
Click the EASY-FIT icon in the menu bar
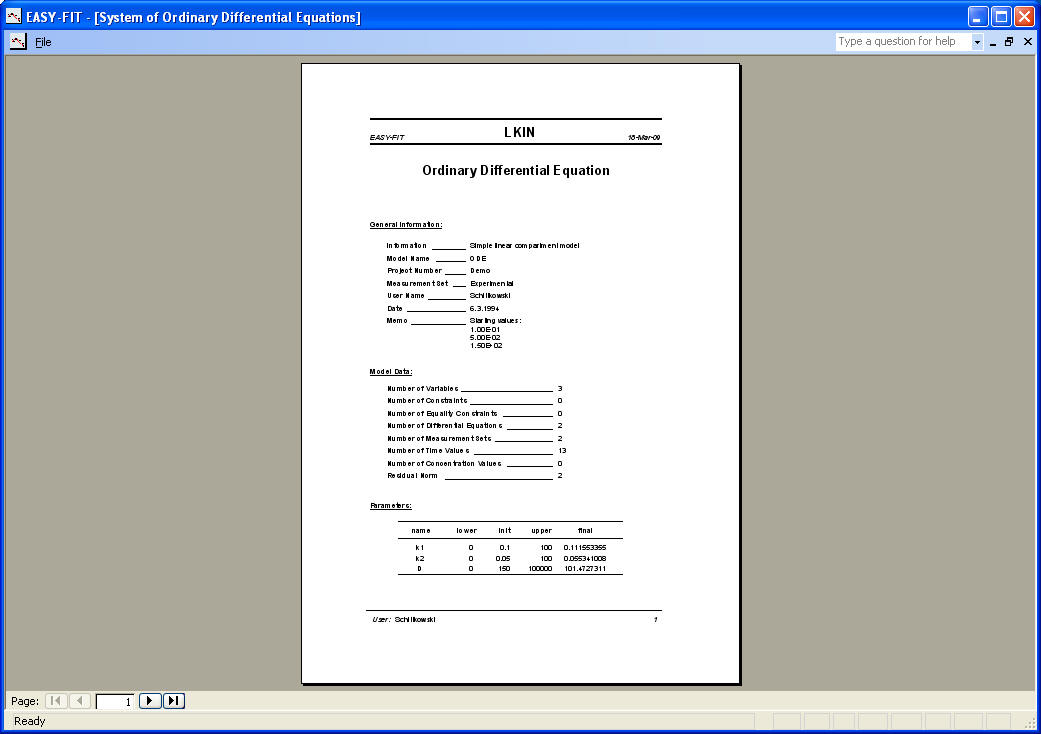point(18,42)
